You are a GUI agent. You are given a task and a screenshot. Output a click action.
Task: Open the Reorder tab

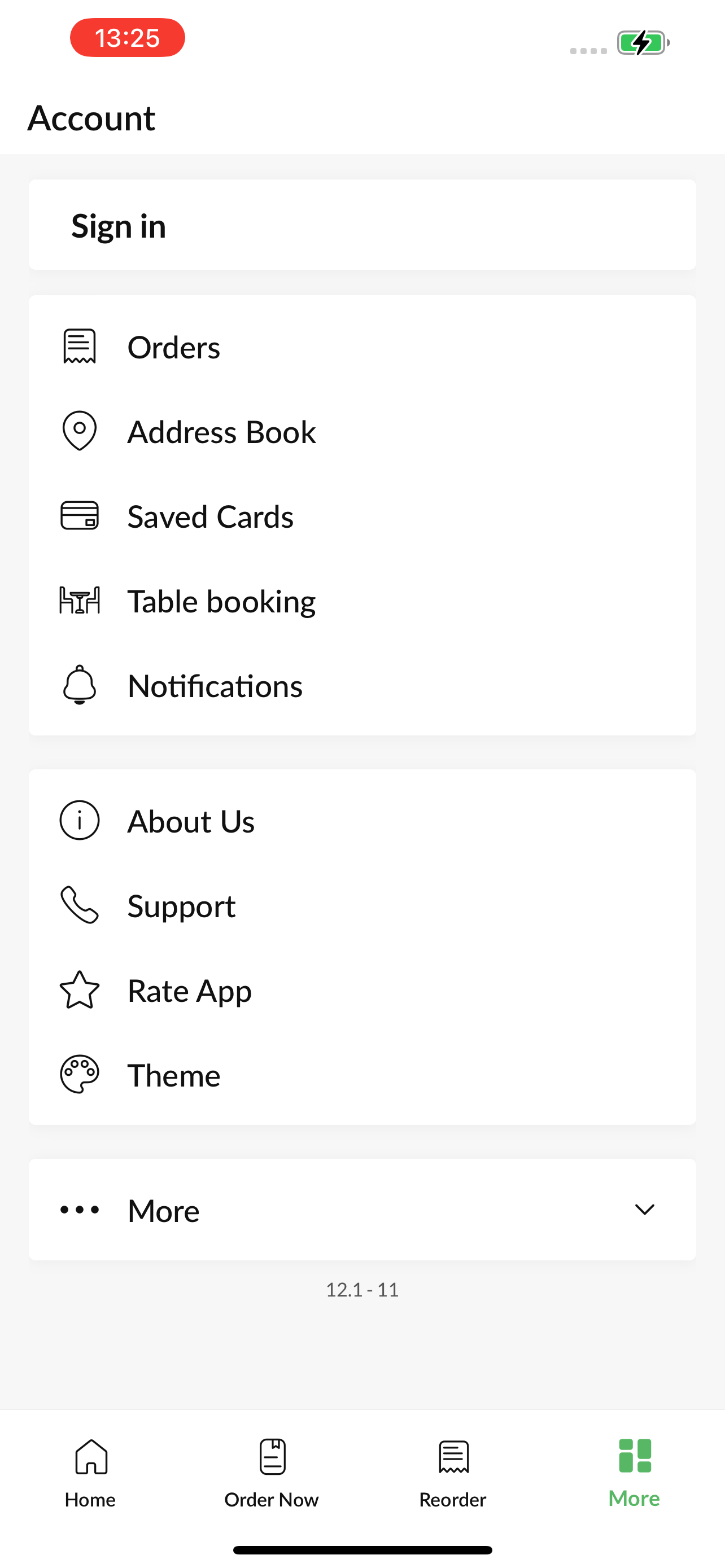click(x=453, y=1473)
